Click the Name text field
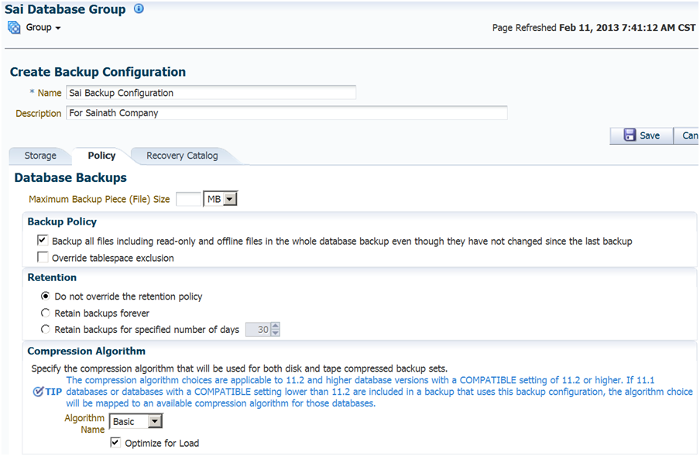This screenshot has width=700, height=456. [211, 93]
